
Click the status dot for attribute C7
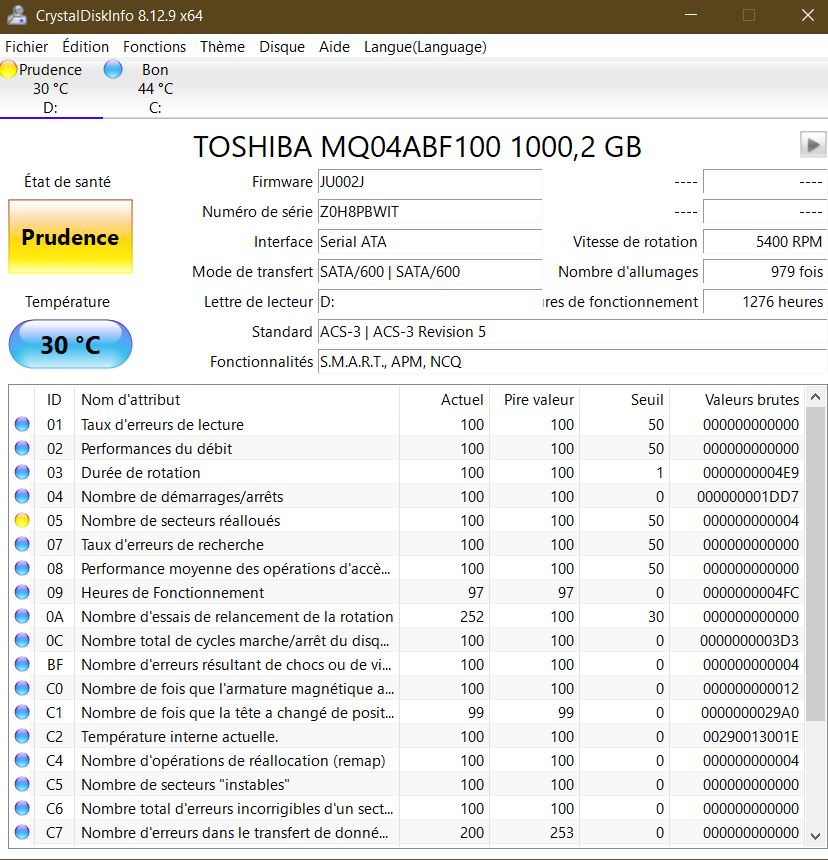[22, 832]
